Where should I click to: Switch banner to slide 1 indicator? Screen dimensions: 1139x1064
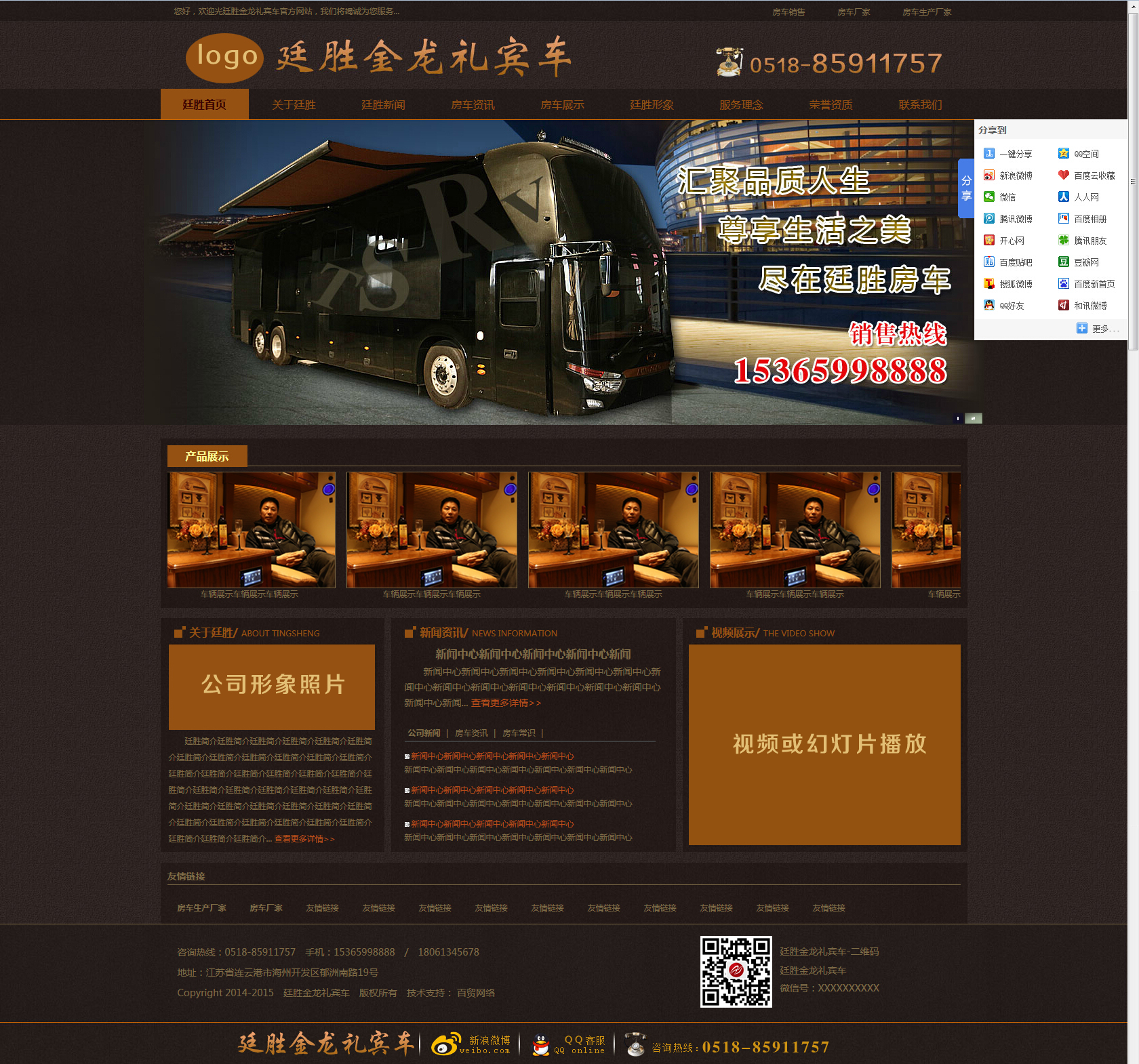click(957, 418)
